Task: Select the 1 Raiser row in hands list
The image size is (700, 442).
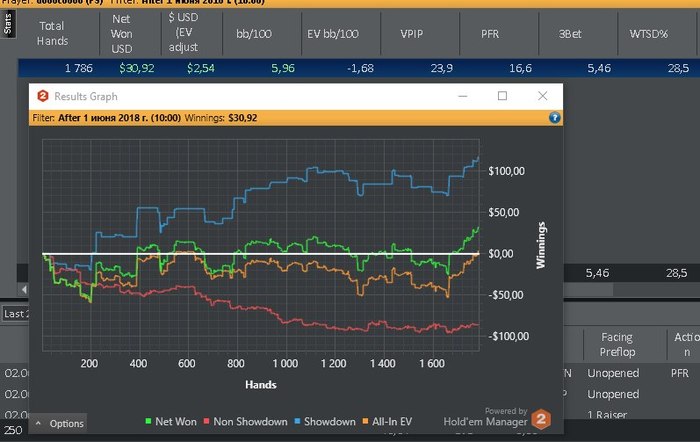Action: 607,415
